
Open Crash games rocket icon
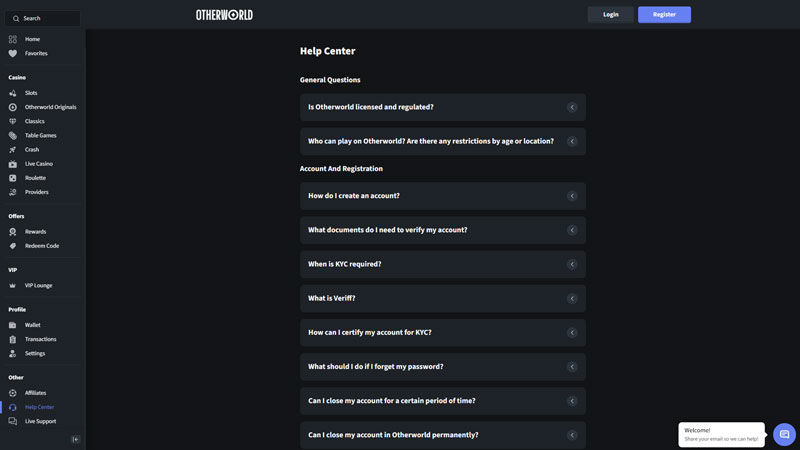coord(13,150)
